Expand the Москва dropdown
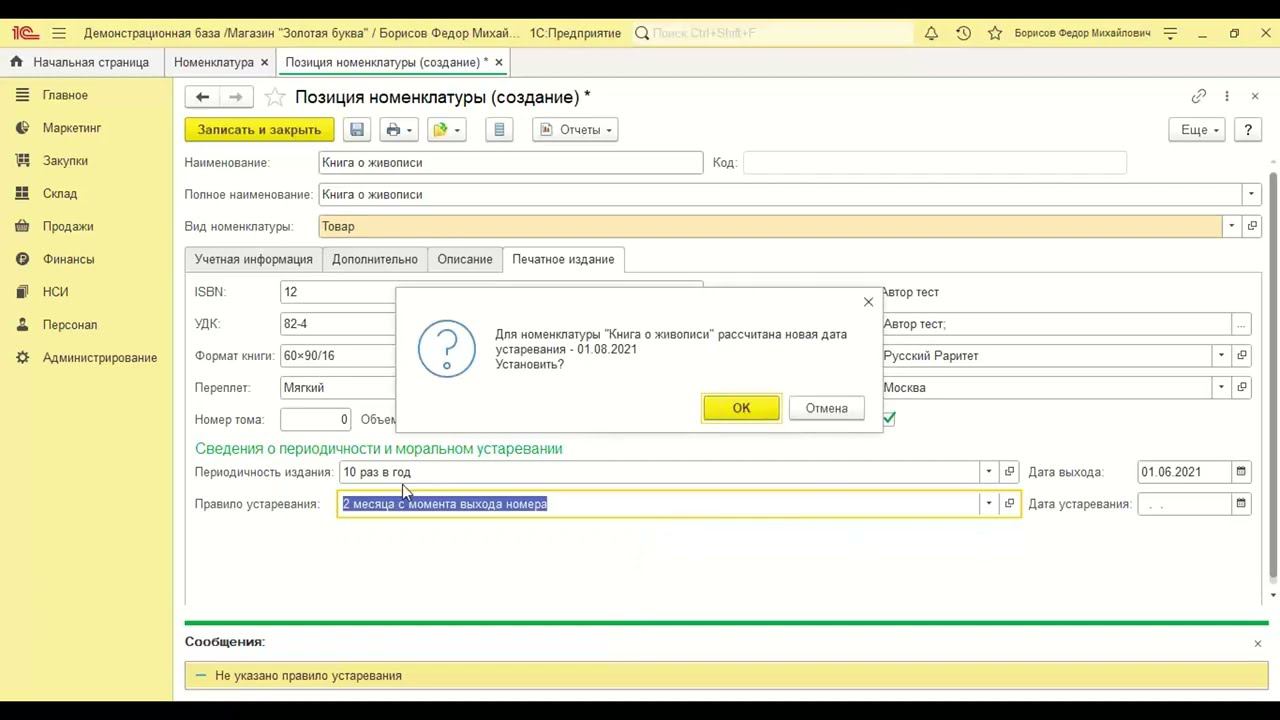The width and height of the screenshot is (1280, 720). tap(1221, 388)
